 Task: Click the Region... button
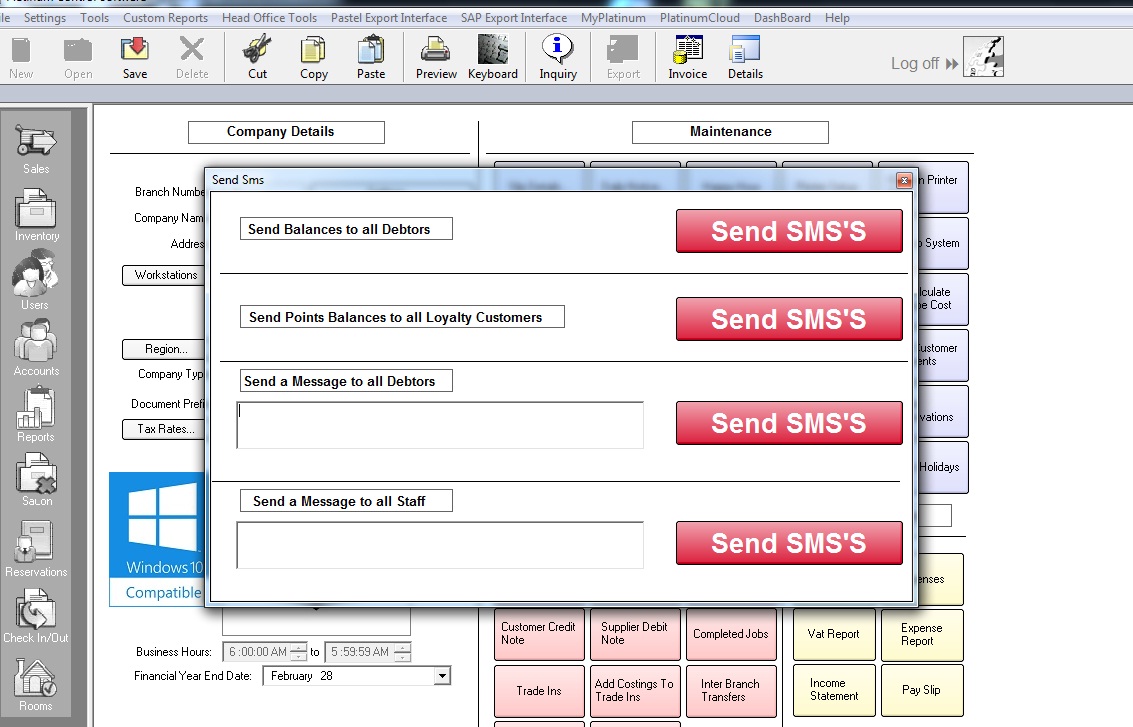point(165,349)
